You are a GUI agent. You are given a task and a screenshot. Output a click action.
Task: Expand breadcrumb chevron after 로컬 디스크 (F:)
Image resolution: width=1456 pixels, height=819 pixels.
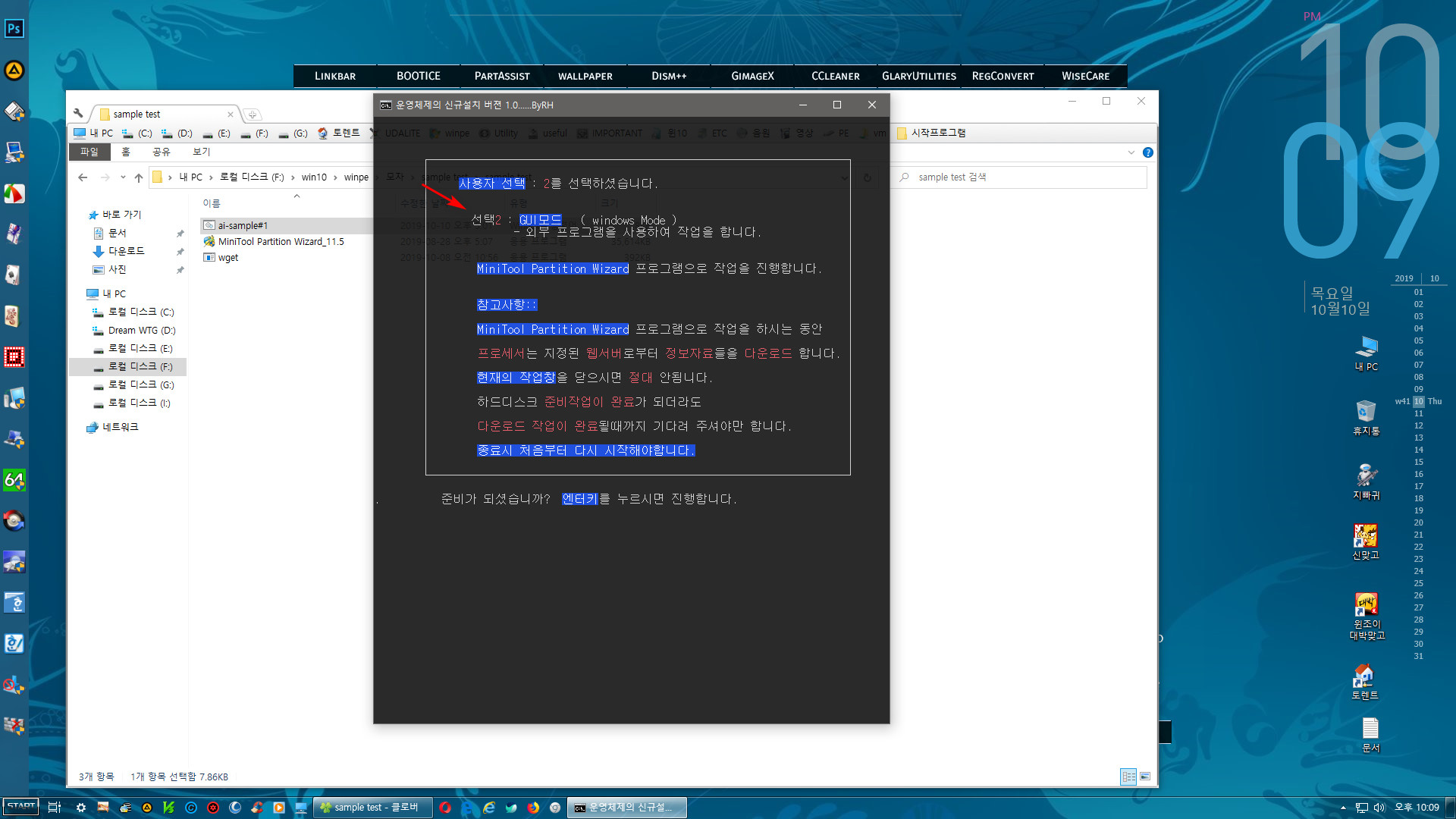(x=293, y=177)
